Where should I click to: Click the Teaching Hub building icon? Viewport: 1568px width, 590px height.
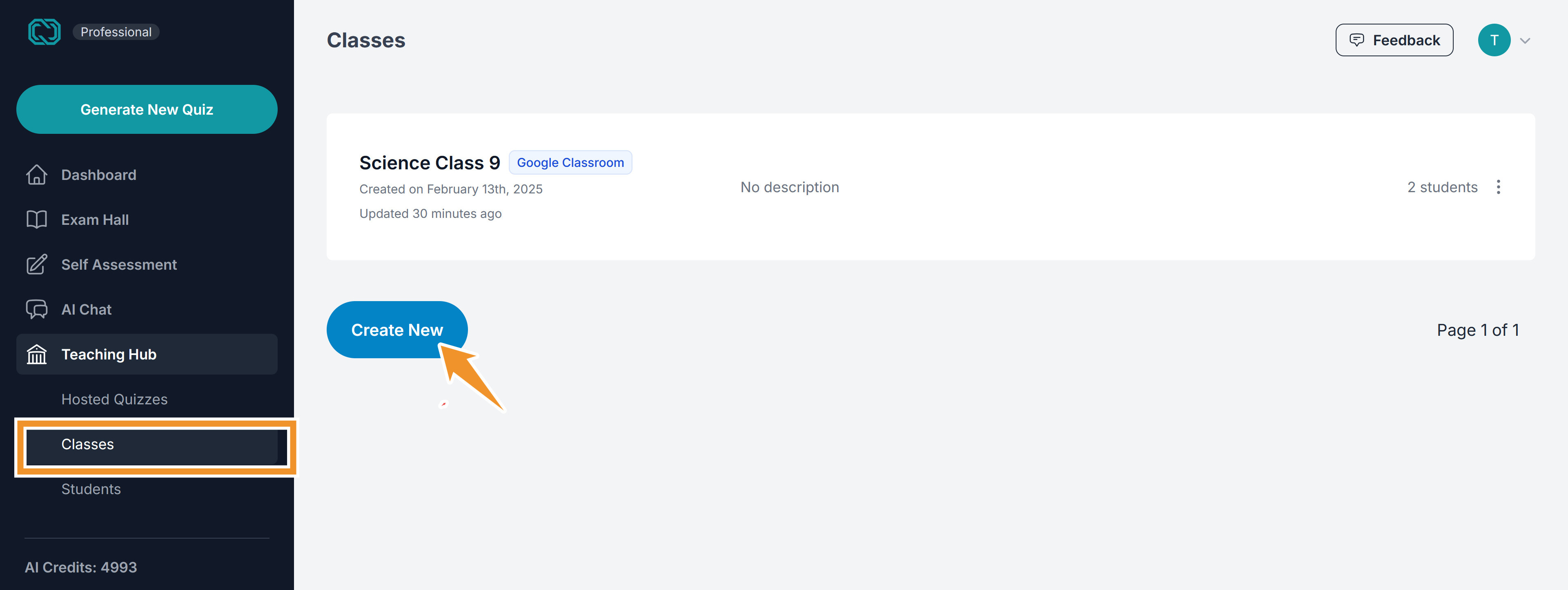tap(36, 355)
